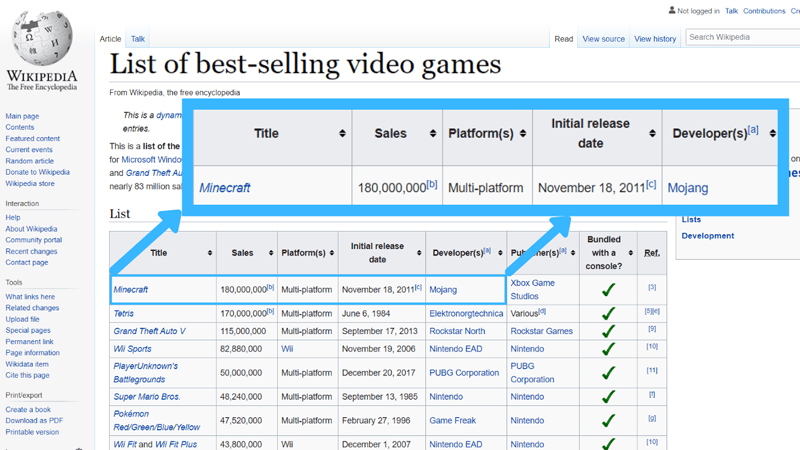Click the Wikipedia globe logo
The width and height of the screenshot is (800, 450).
click(x=42, y=38)
